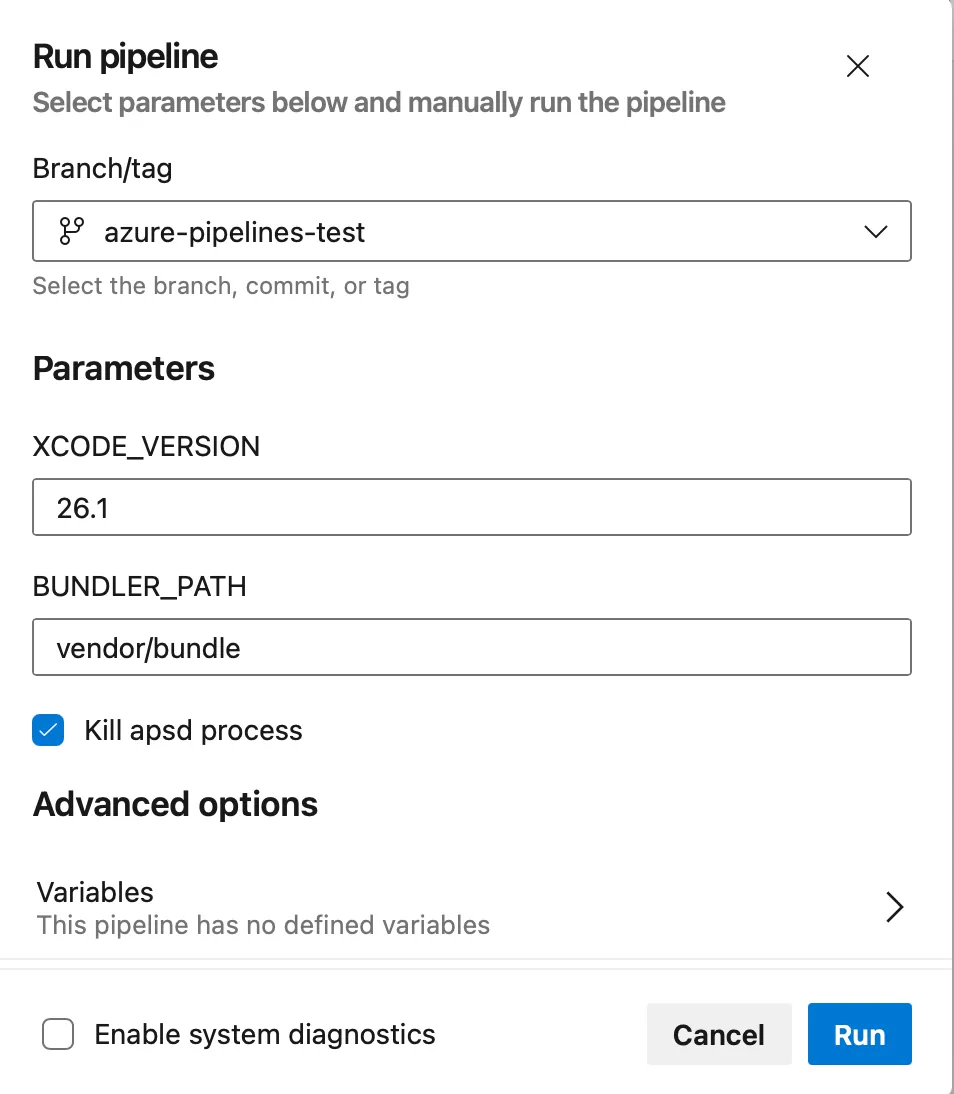Click the dropdown arrow icon on Branch/tag field
This screenshot has width=954, height=1094.
(875, 231)
